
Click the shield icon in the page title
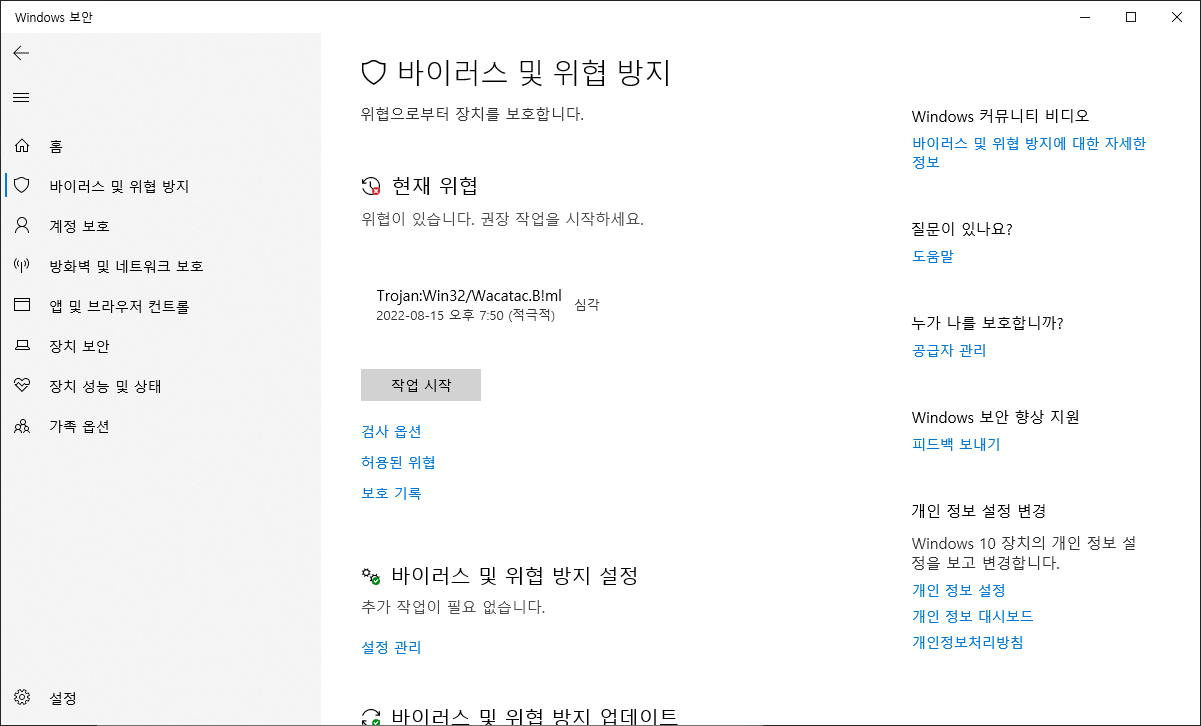pyautogui.click(x=373, y=73)
